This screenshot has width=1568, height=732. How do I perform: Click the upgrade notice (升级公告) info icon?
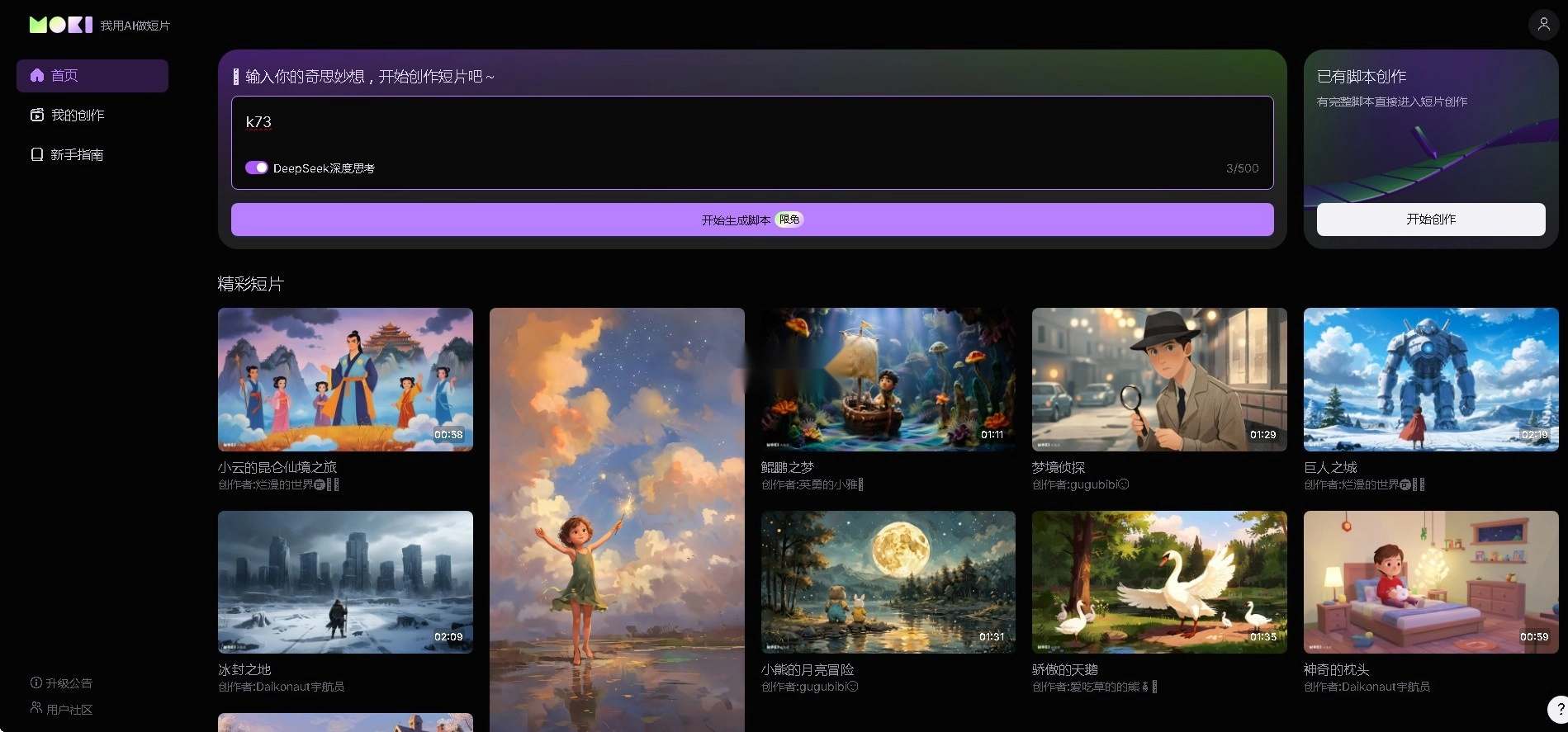36,682
